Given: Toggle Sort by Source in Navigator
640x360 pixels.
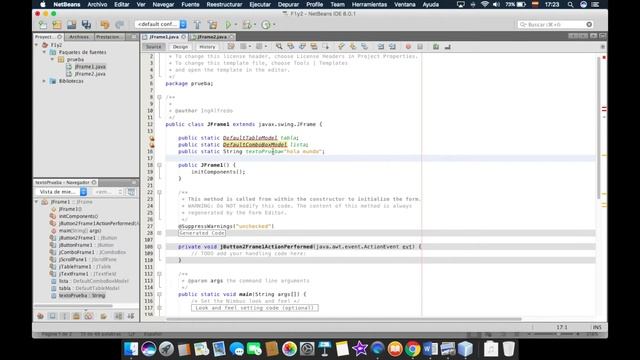Looking at the screenshot, I should (131, 316).
